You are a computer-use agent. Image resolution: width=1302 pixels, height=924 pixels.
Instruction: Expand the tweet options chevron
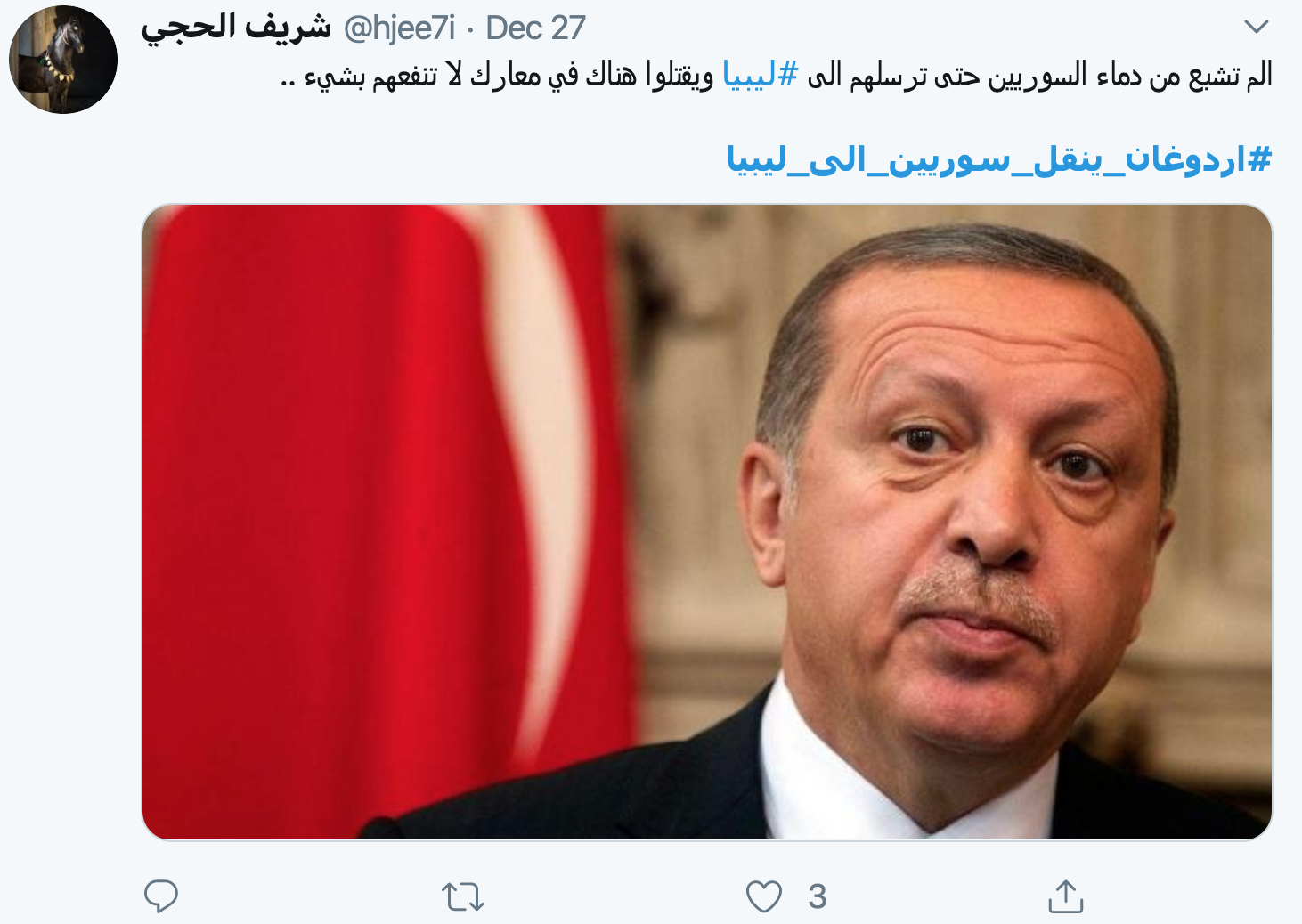coord(1256,27)
